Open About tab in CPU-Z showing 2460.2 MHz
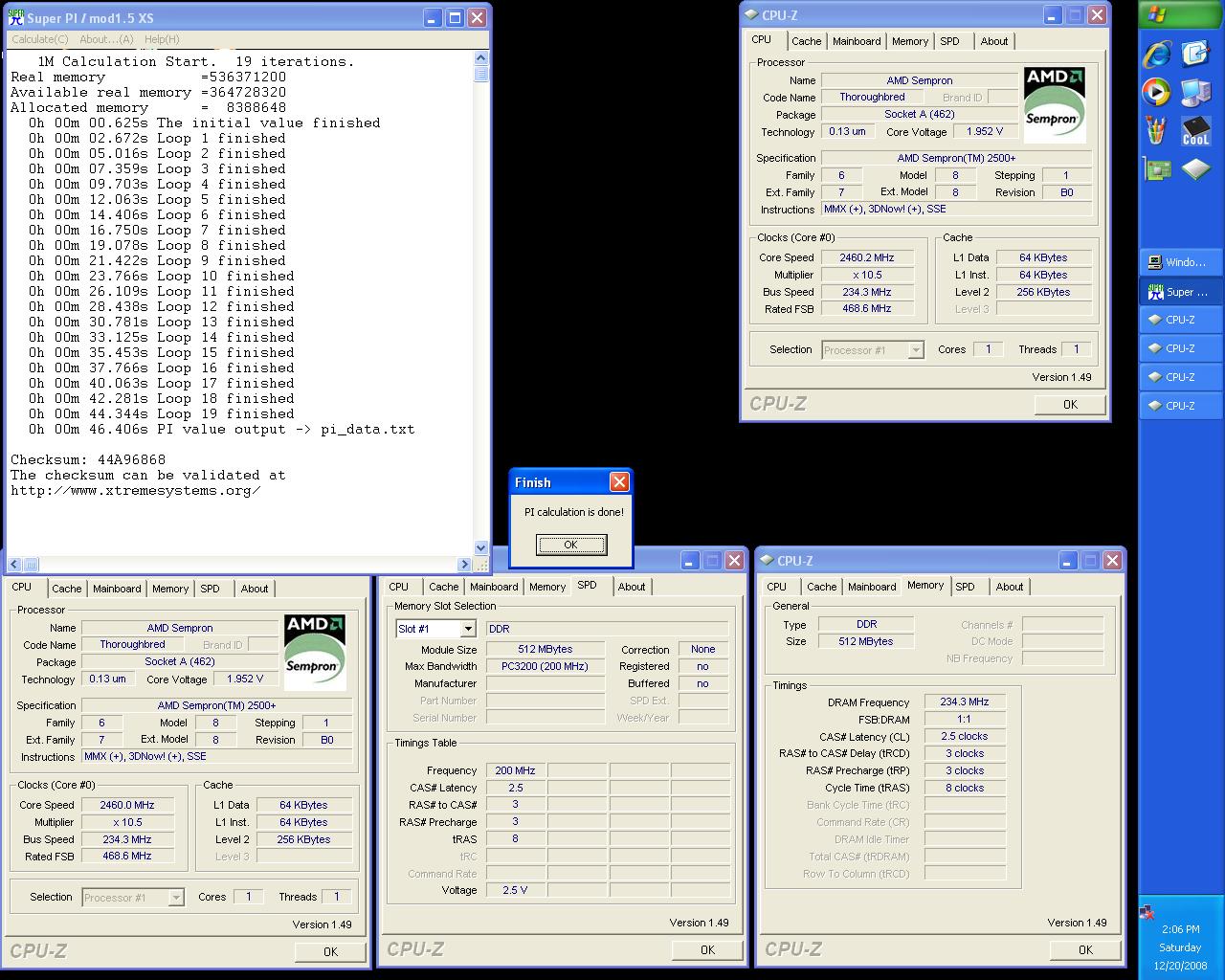 pos(994,41)
